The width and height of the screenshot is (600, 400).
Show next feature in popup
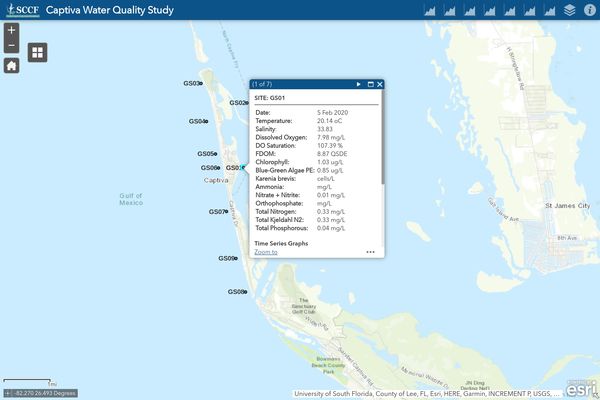click(x=359, y=84)
